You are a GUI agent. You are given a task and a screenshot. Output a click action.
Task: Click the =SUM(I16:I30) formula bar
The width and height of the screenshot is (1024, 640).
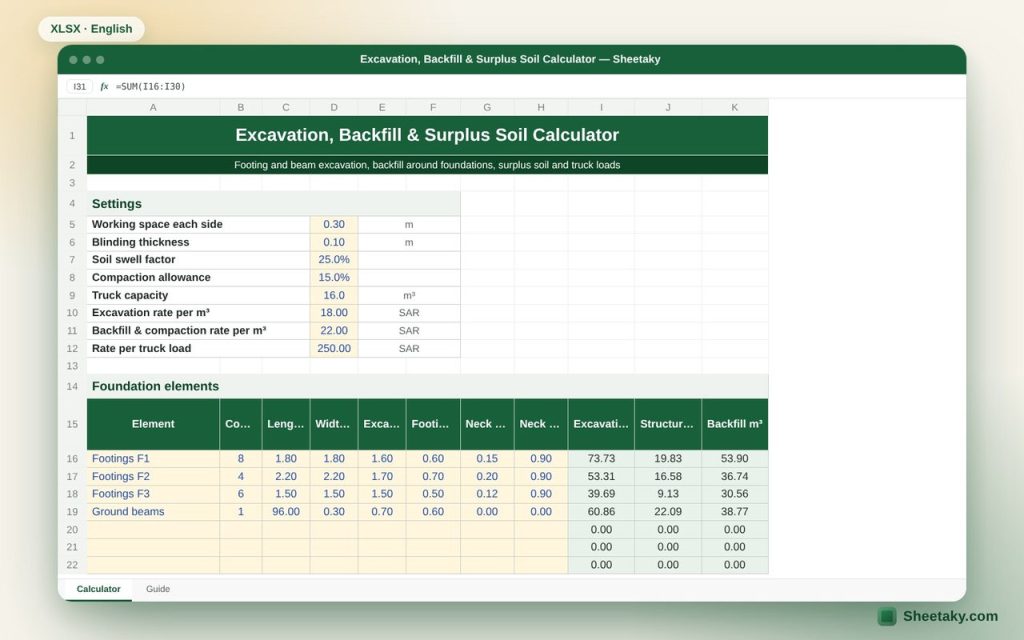(151, 86)
